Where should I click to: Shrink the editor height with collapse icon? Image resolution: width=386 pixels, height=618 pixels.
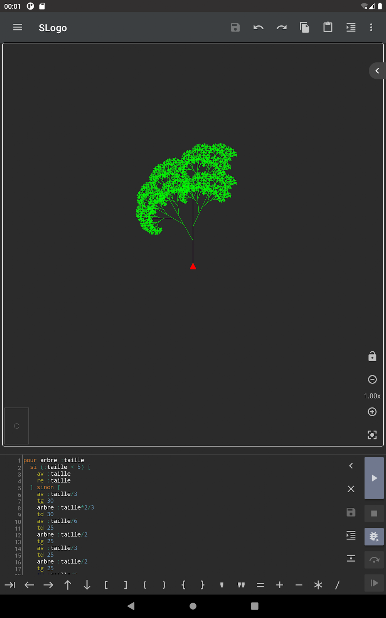[x=351, y=558]
